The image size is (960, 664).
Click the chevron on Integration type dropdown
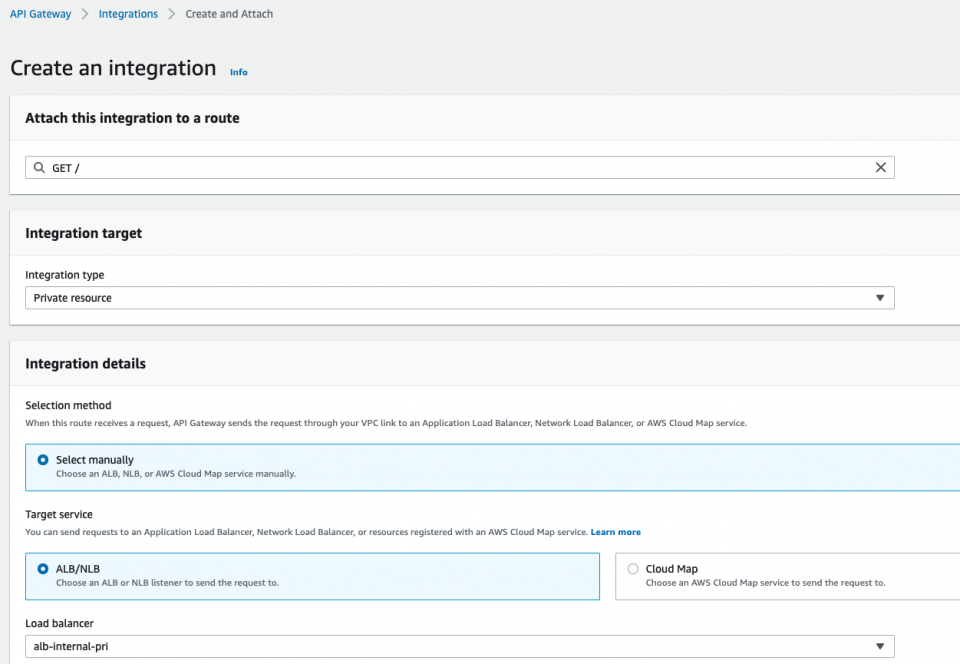tap(880, 297)
